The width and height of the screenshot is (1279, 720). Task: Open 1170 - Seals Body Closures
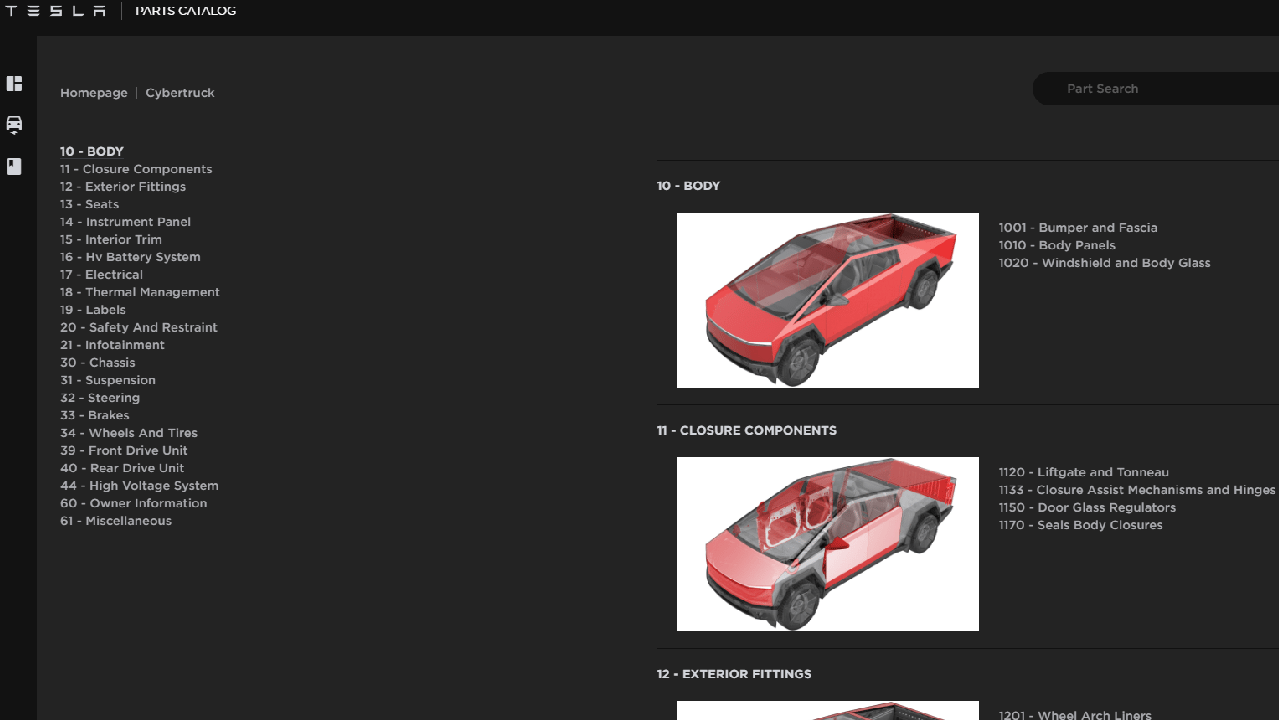click(x=1080, y=525)
